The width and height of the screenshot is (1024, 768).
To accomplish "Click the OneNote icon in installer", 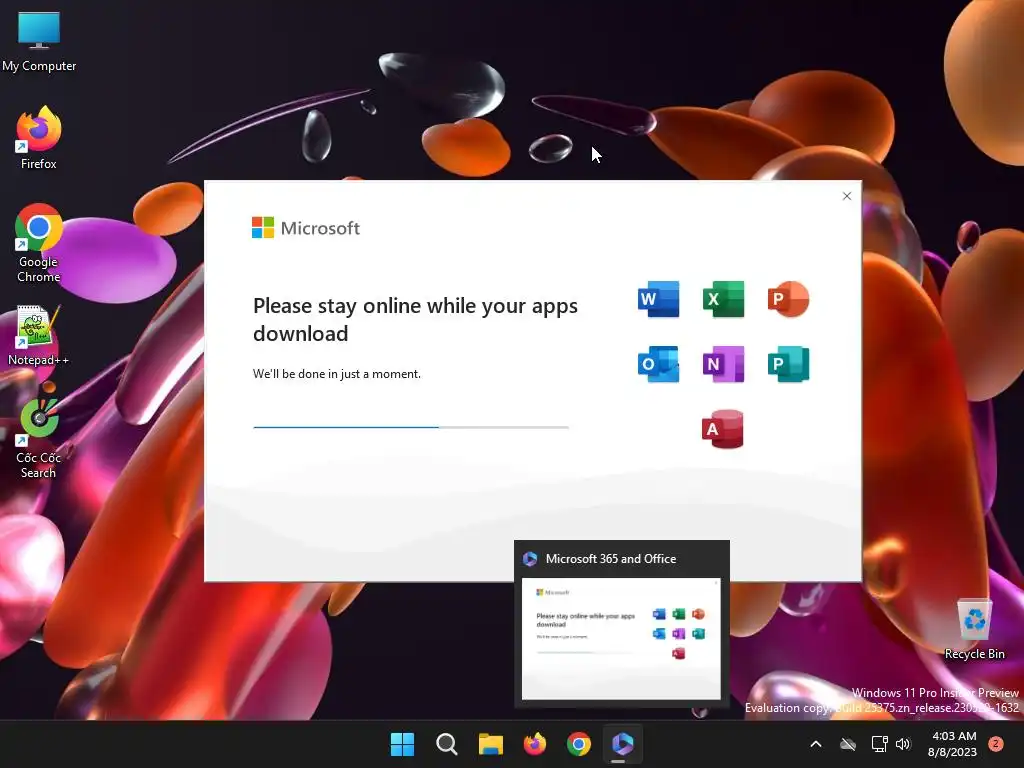I will pos(723,364).
